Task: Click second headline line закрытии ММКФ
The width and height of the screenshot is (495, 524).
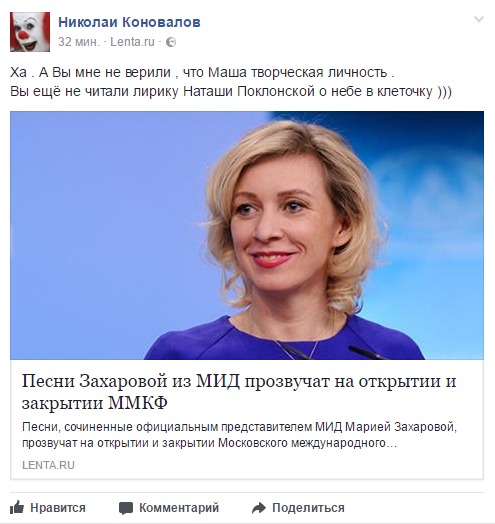Action: [95, 403]
